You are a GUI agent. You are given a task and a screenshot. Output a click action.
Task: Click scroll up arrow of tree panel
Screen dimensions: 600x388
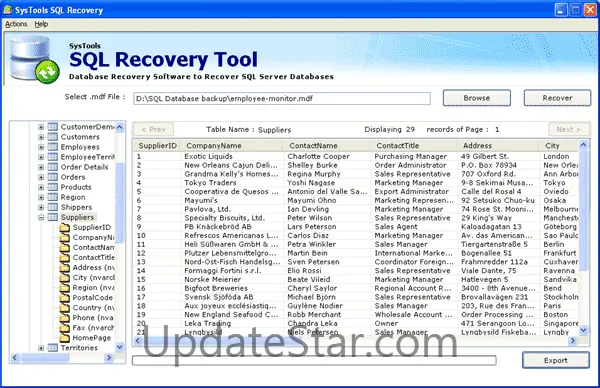[x=120, y=127]
